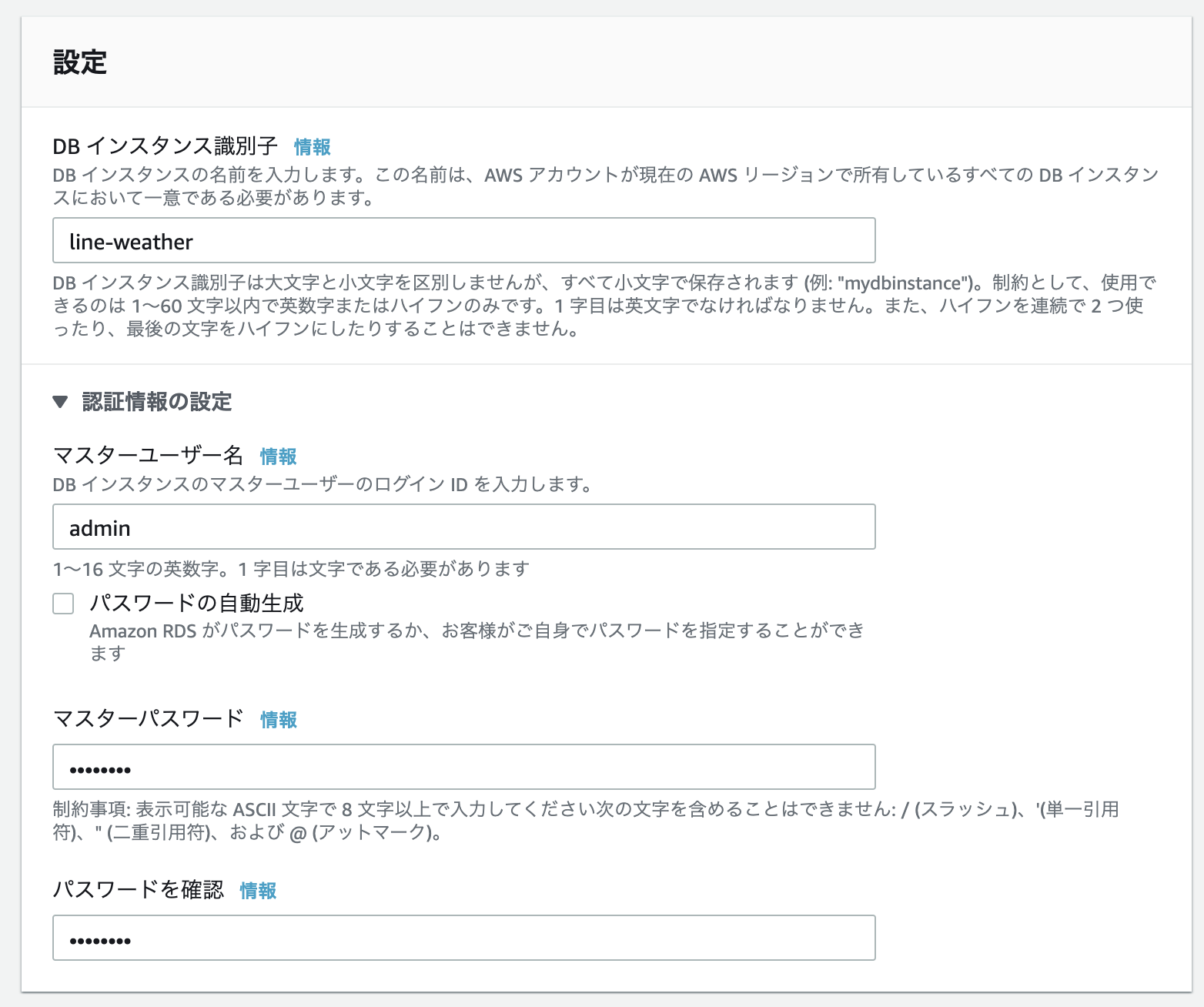Viewport: 1204px width, 1007px height.
Task: Open 情報 next to DB インスタンス識別子
Action: (x=311, y=146)
